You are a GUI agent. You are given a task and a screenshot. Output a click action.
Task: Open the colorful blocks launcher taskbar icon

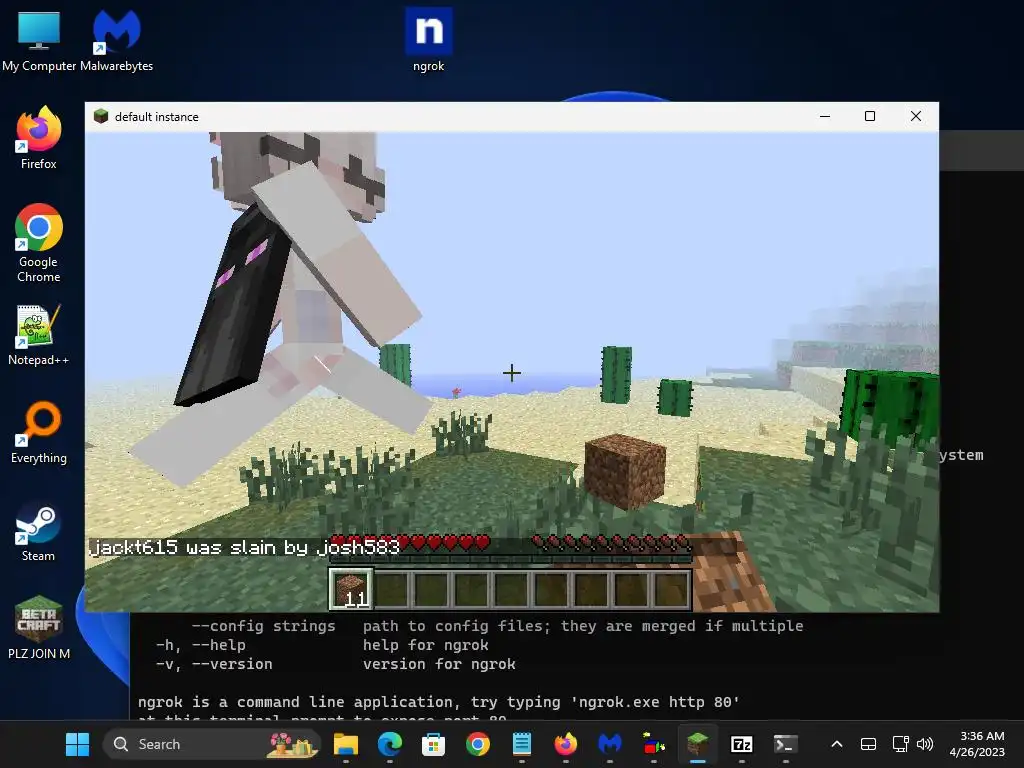pyautogui.click(x=654, y=744)
